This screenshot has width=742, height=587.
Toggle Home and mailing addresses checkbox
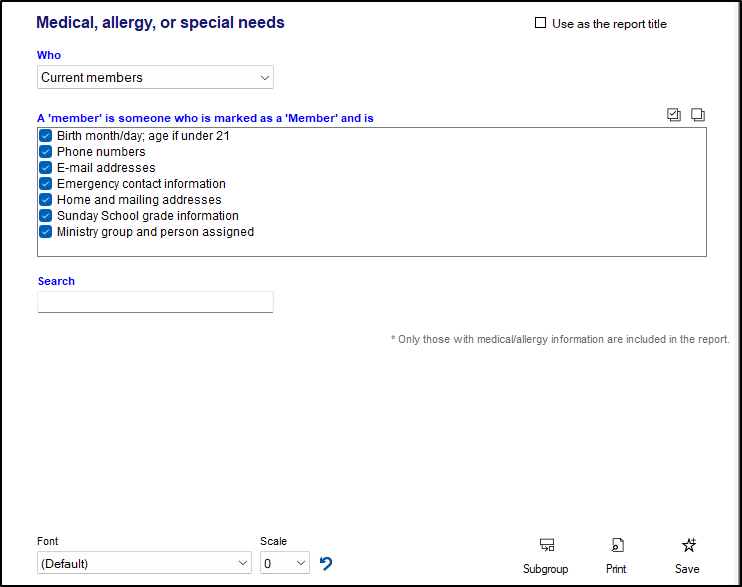(45, 200)
